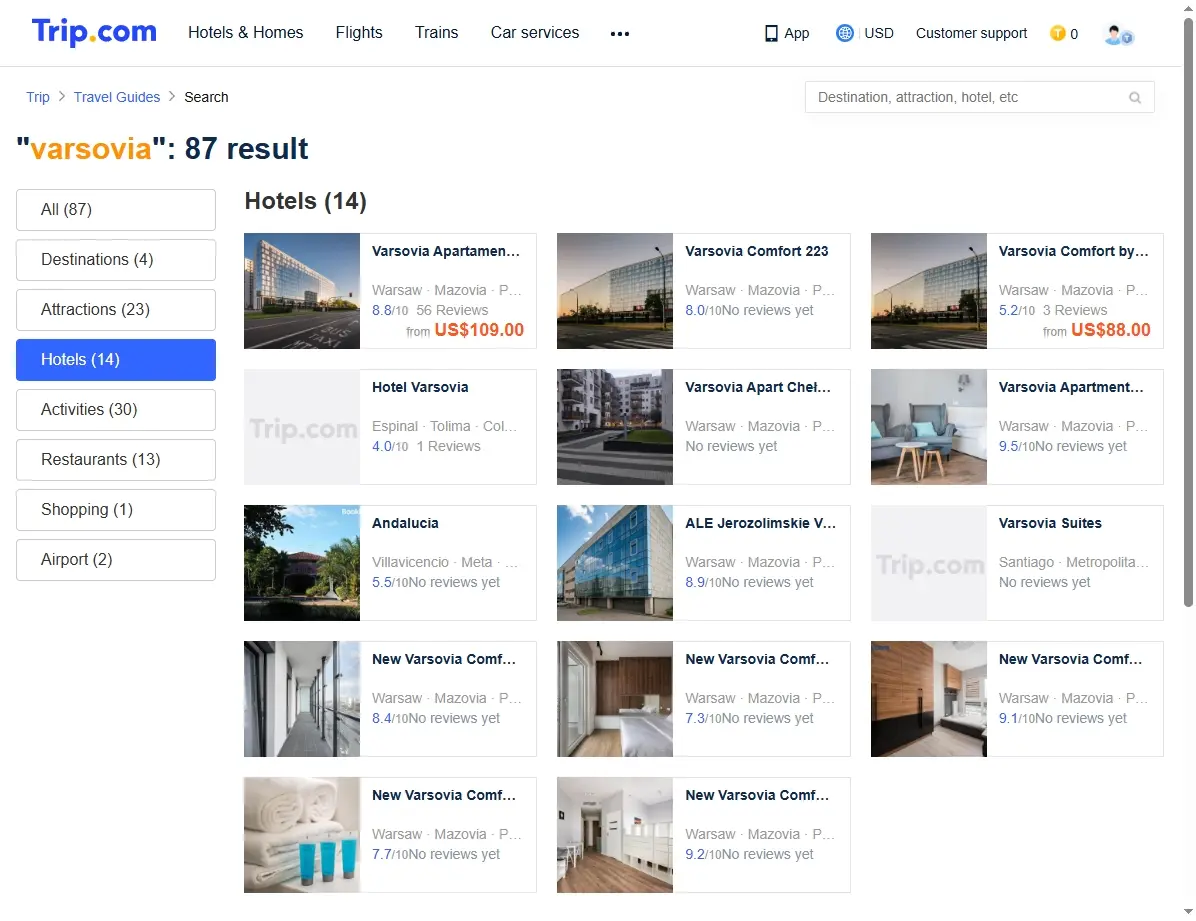
Task: Click the Espinal · Tolima location text
Action: tap(445, 426)
